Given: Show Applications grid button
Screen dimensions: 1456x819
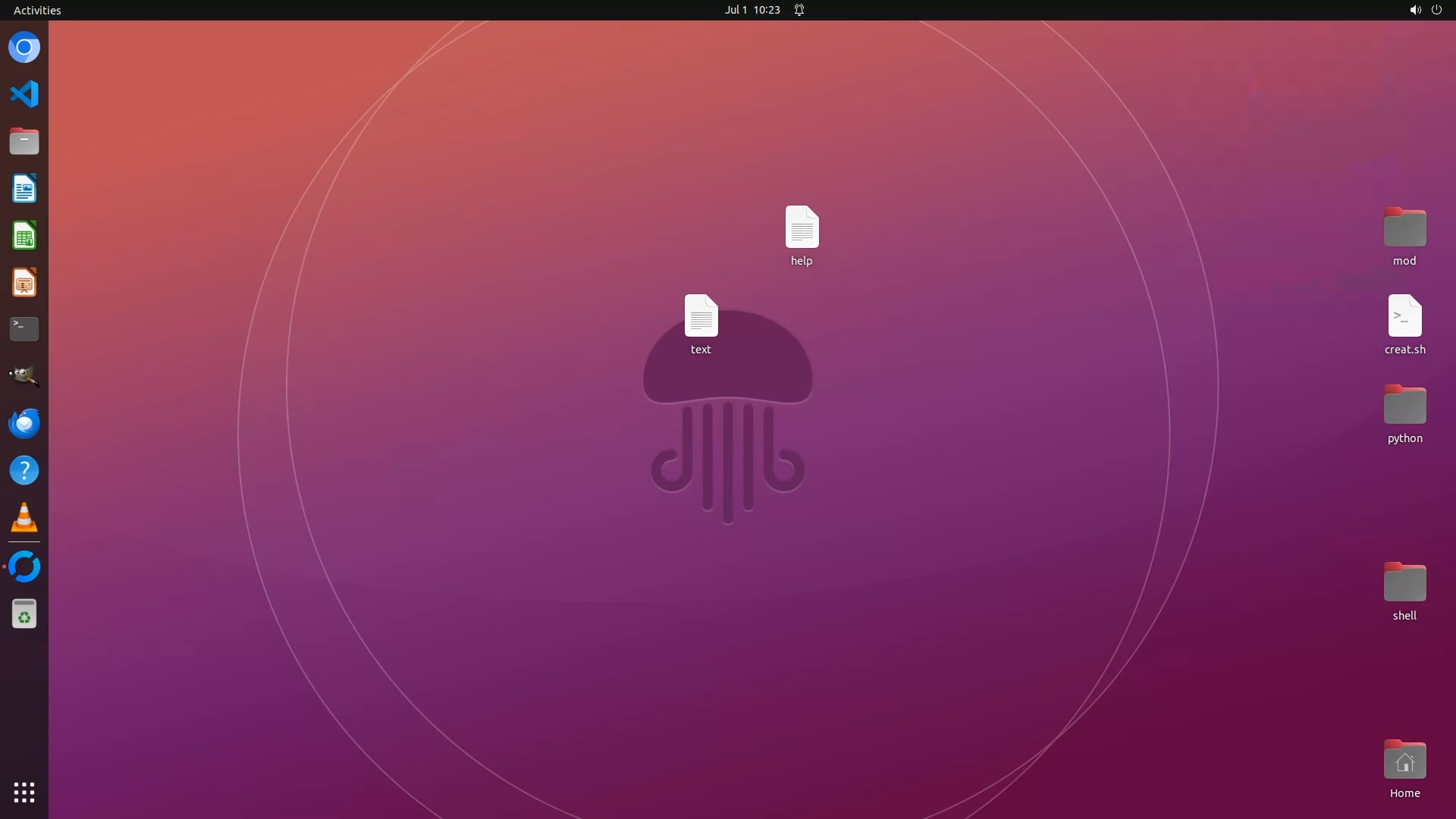Looking at the screenshot, I should [24, 792].
